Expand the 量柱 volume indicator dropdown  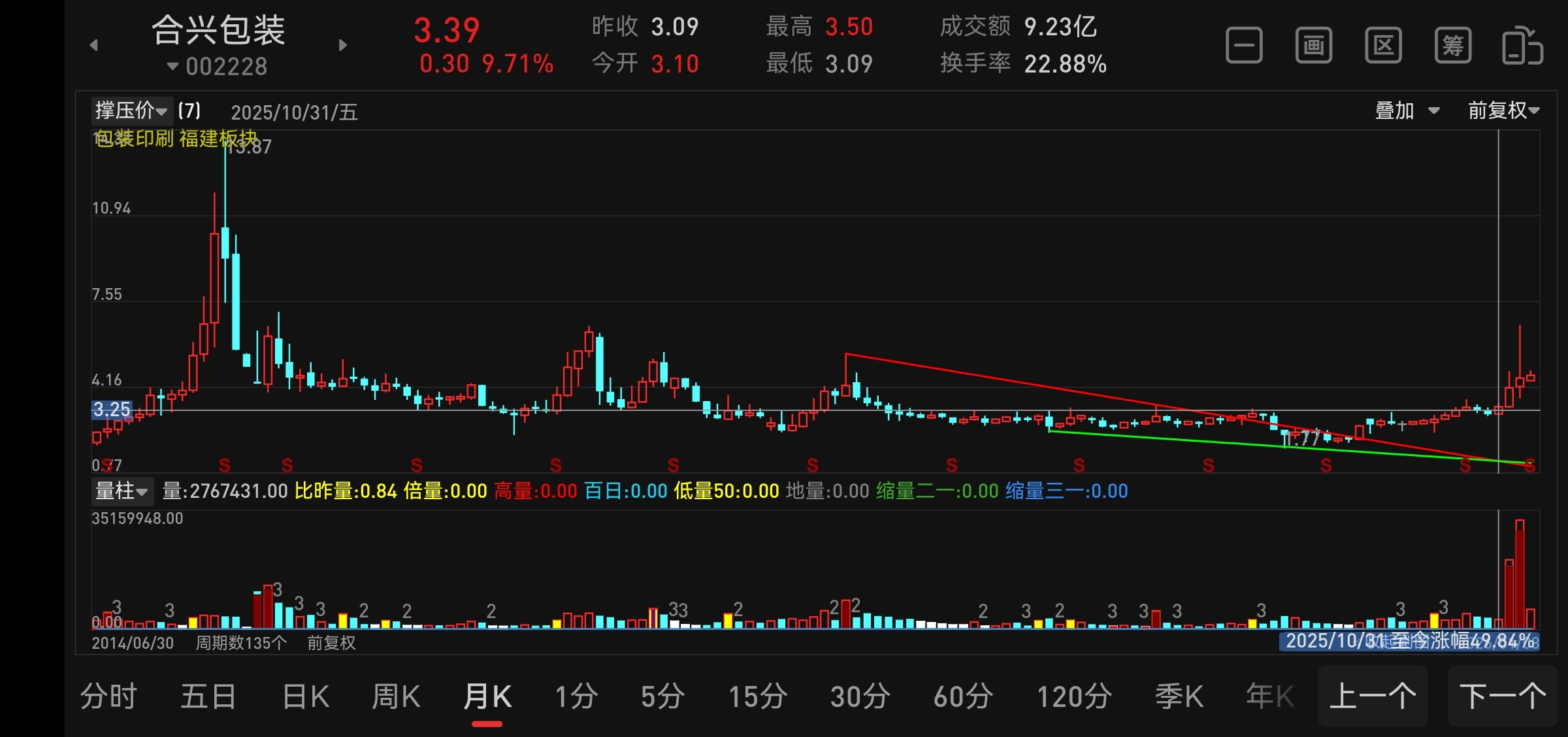pos(122,491)
